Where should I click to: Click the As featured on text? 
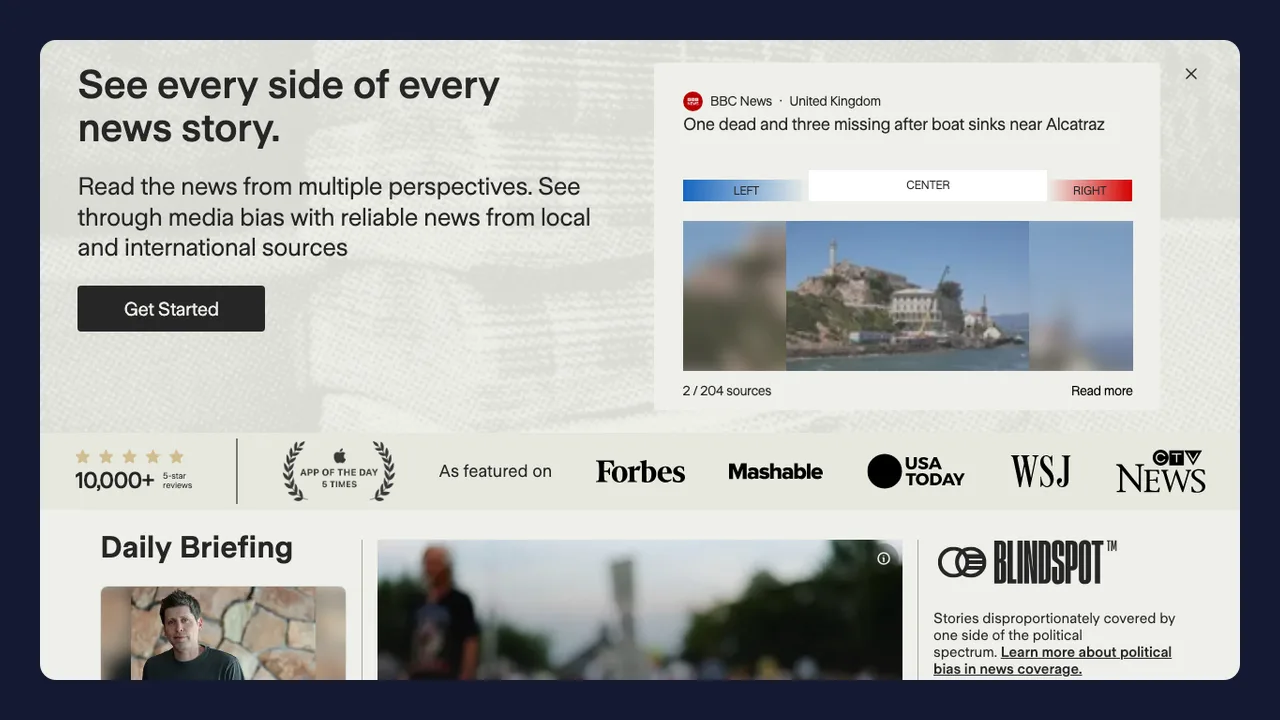coord(496,471)
